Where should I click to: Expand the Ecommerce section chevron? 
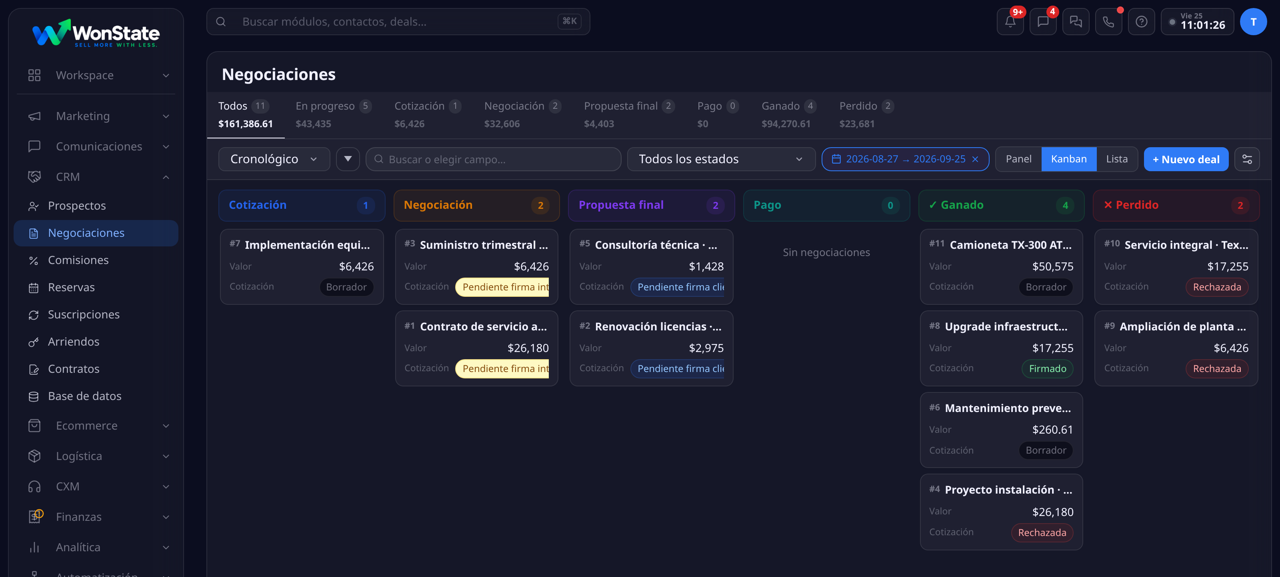[166, 426]
